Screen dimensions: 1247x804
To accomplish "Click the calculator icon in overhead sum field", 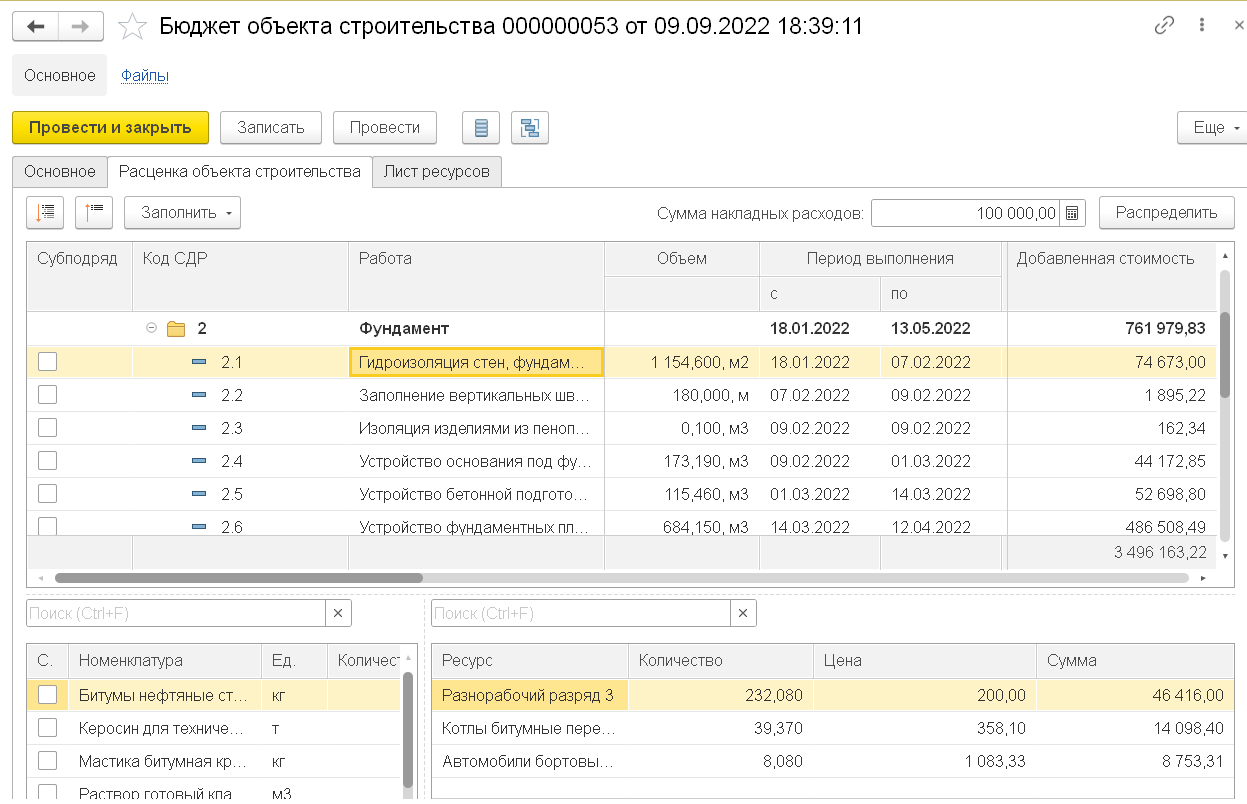I will click(x=1072, y=213).
